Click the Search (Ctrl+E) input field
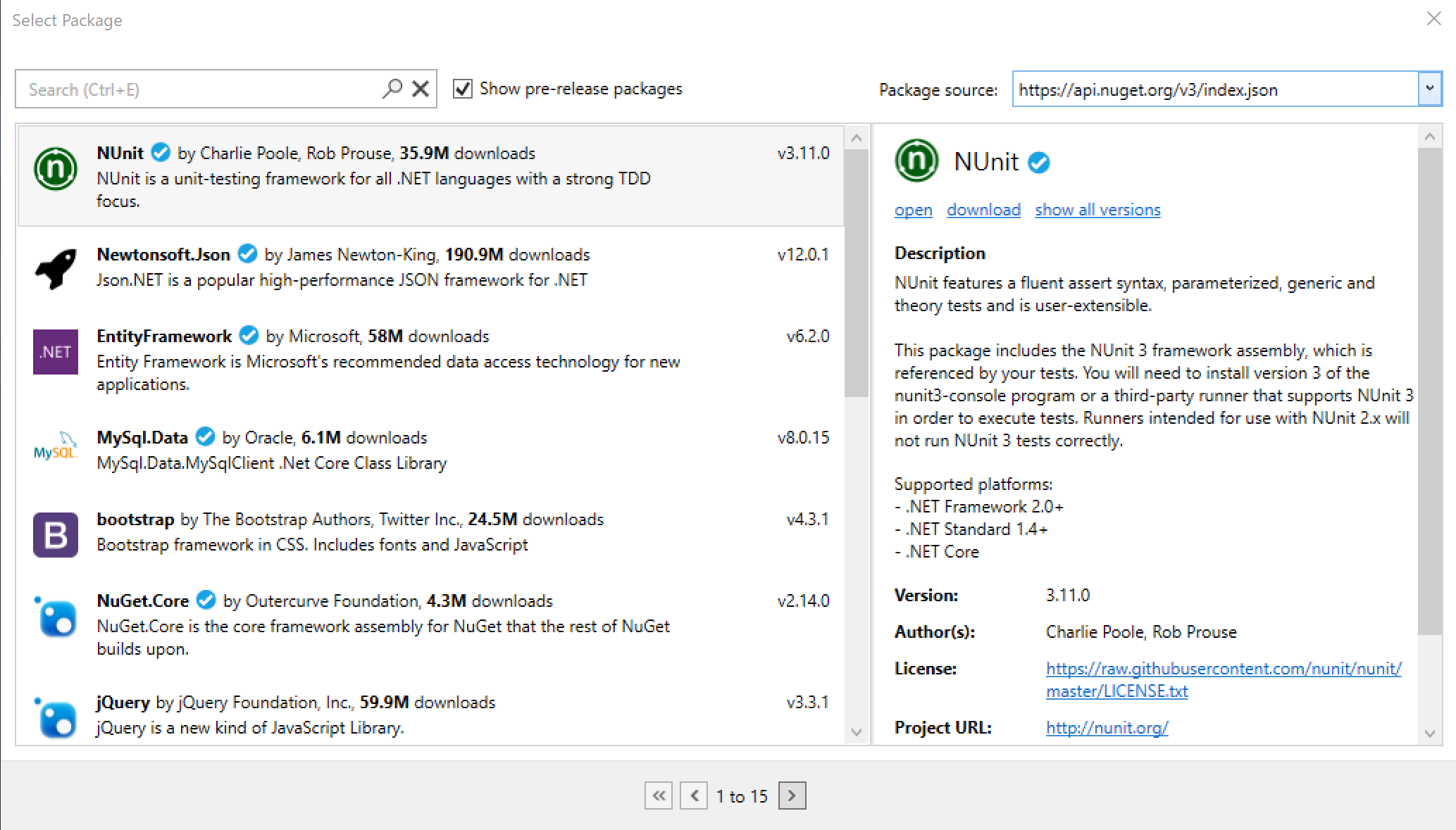This screenshot has width=1456, height=830. point(197,89)
